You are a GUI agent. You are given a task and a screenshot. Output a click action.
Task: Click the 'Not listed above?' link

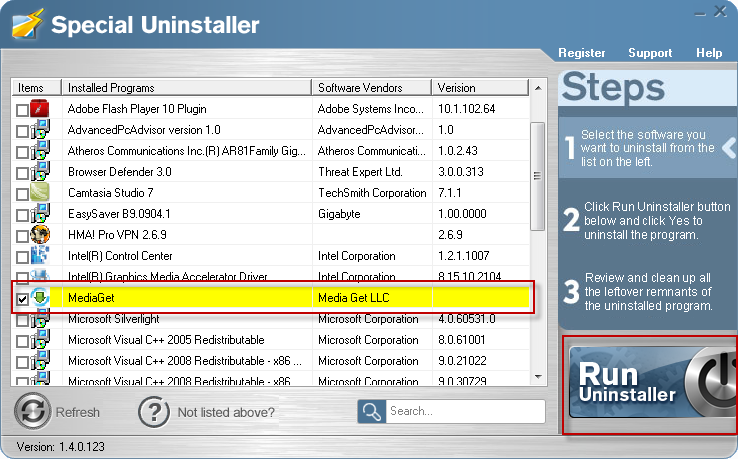point(226,412)
